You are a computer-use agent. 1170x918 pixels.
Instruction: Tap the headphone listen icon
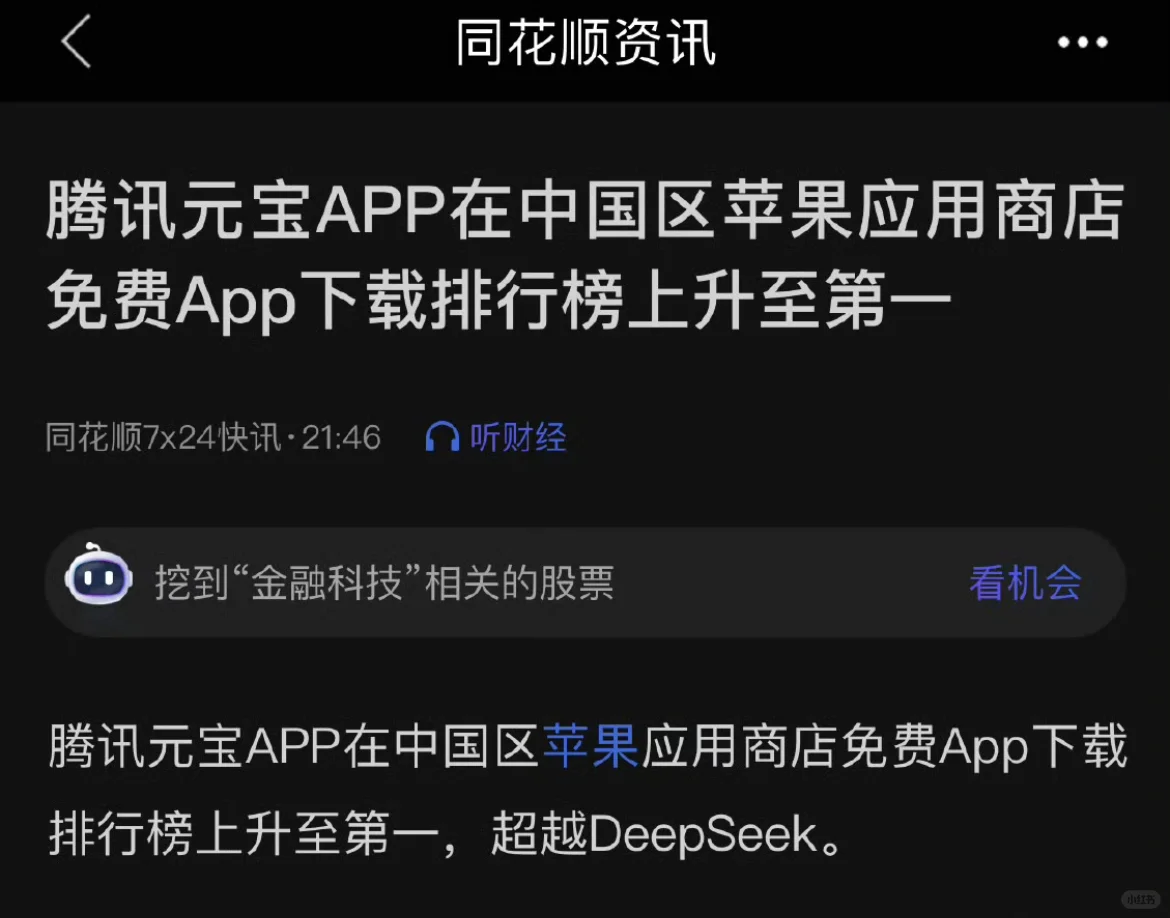pyautogui.click(x=442, y=437)
